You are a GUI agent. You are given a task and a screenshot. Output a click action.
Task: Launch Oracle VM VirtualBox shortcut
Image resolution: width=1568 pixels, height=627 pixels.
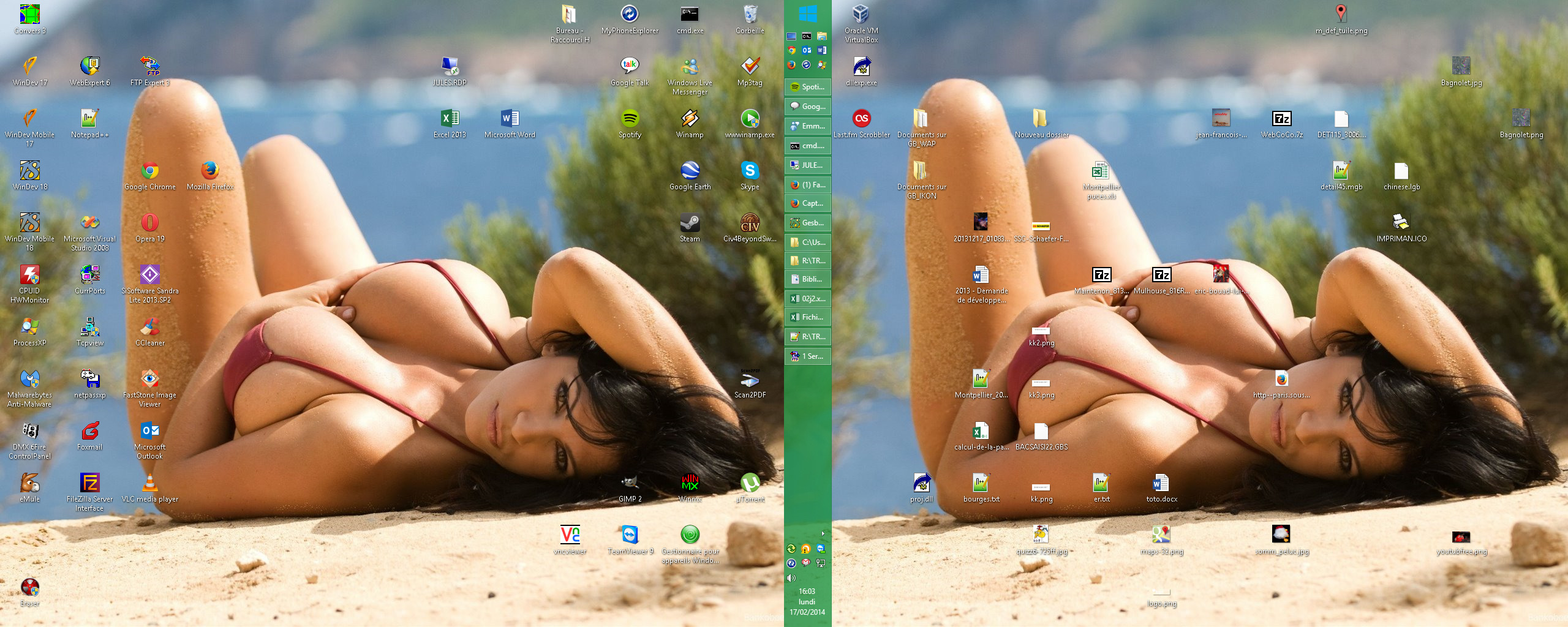(x=861, y=15)
